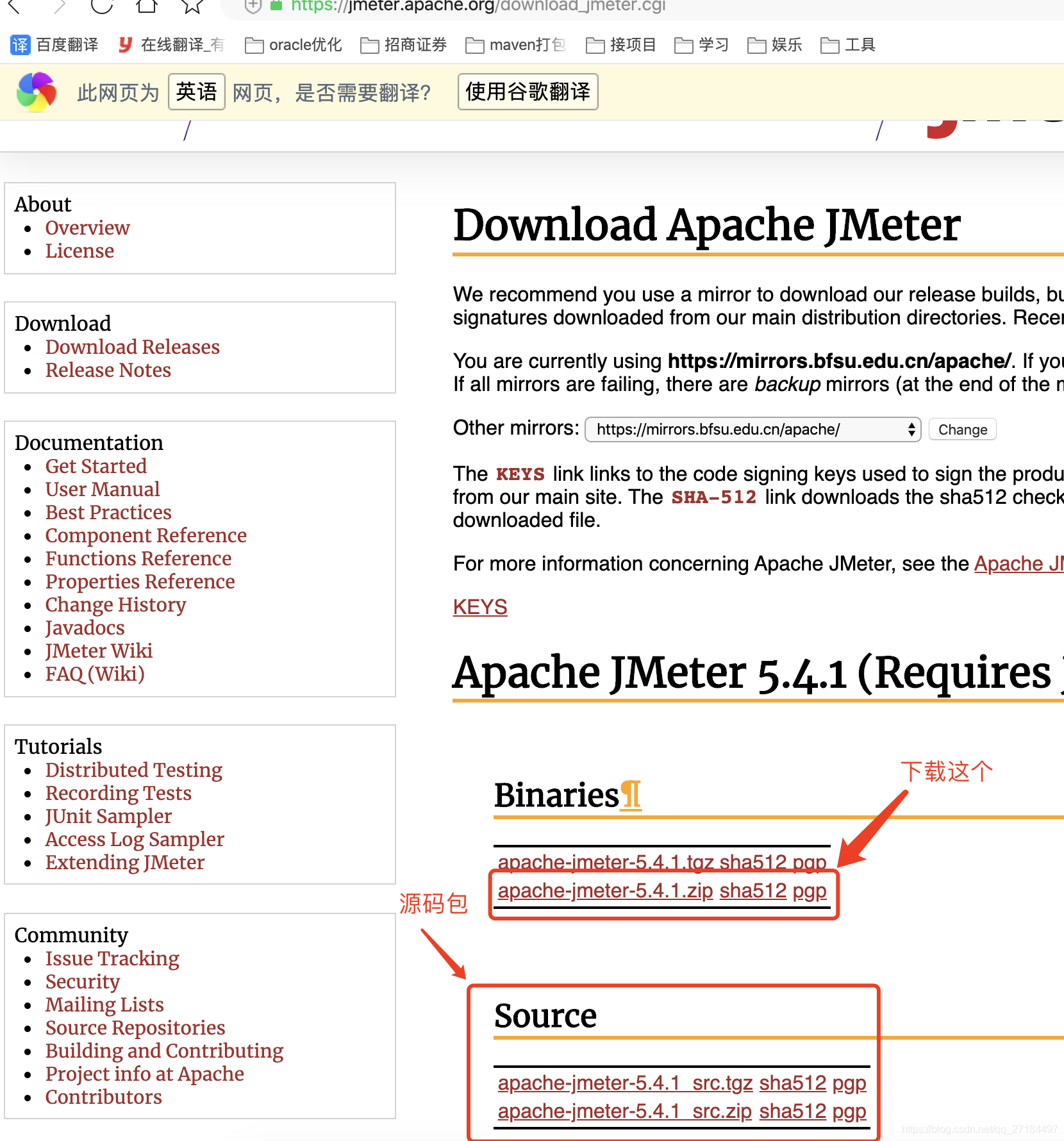Open the 接项目 bookmarks folder
The image size is (1064, 1141).
[622, 45]
